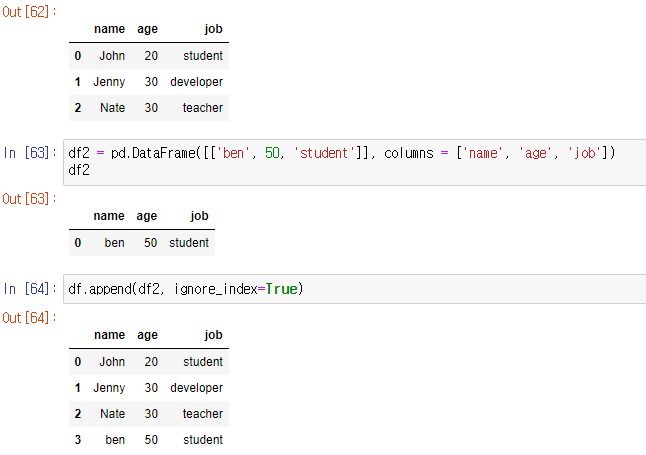Click the Out[62] output label
The image size is (646, 455).
click(x=29, y=12)
